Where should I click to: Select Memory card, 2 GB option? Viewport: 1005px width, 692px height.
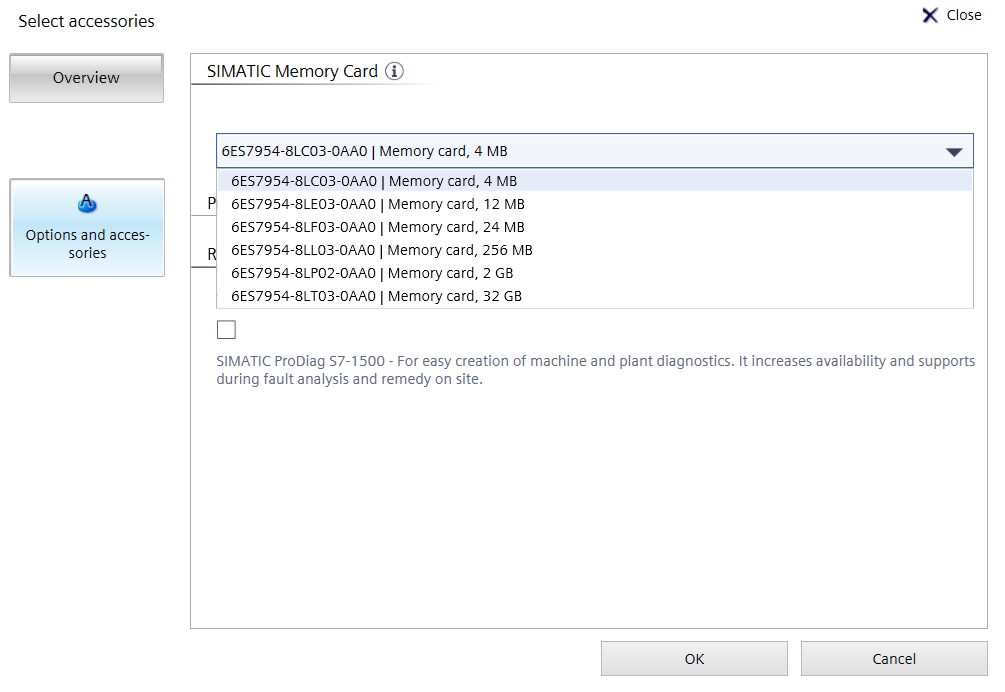(x=595, y=274)
